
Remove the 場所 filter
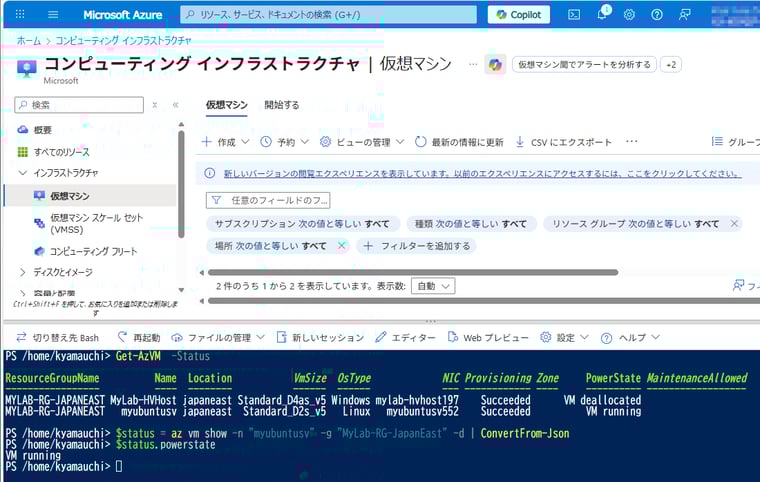click(342, 246)
